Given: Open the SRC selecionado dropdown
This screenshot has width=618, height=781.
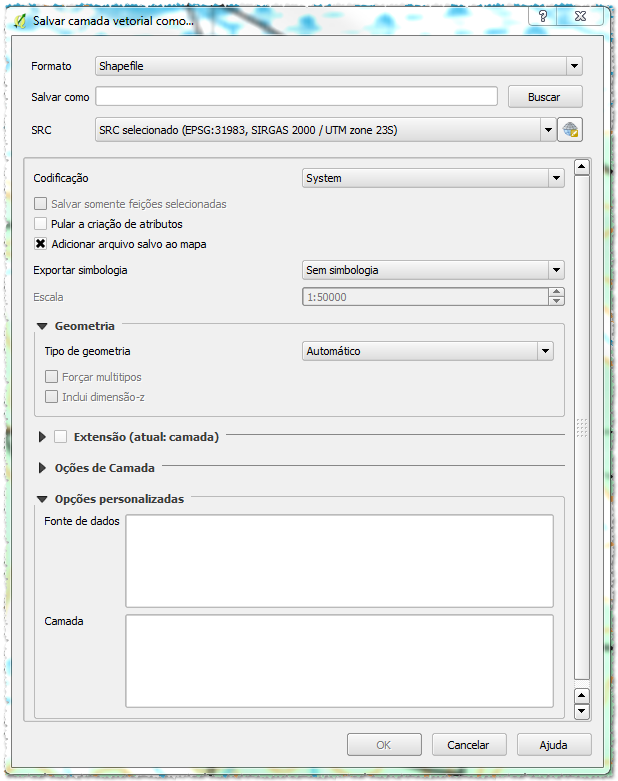Looking at the screenshot, I should click(325, 130).
